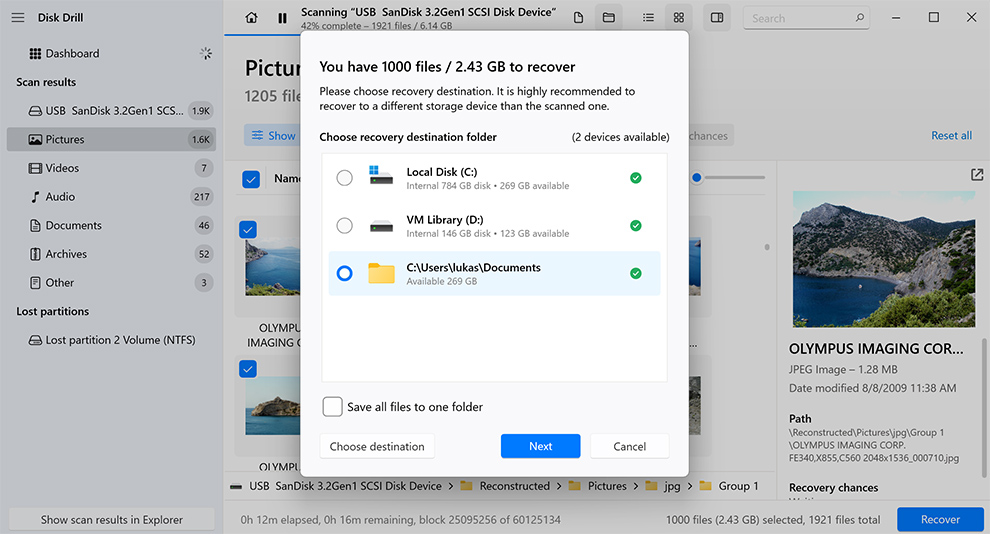Click the Pictures 1.6K count badge
990x534 pixels.
201,139
